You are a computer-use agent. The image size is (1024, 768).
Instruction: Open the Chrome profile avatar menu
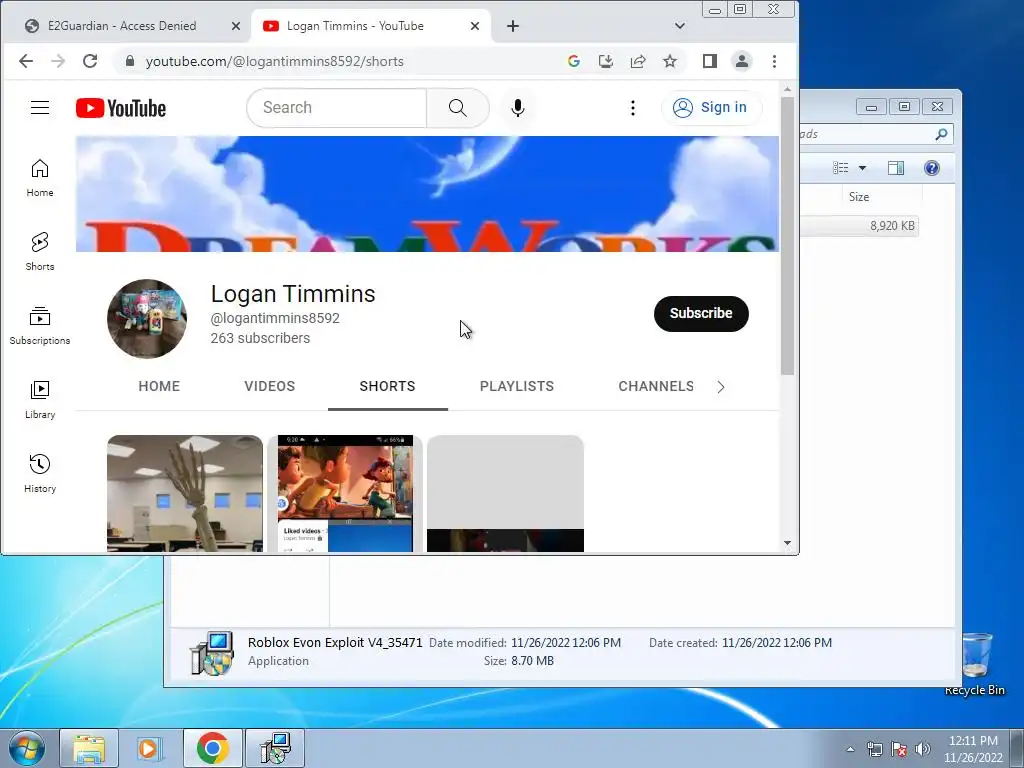pos(742,61)
